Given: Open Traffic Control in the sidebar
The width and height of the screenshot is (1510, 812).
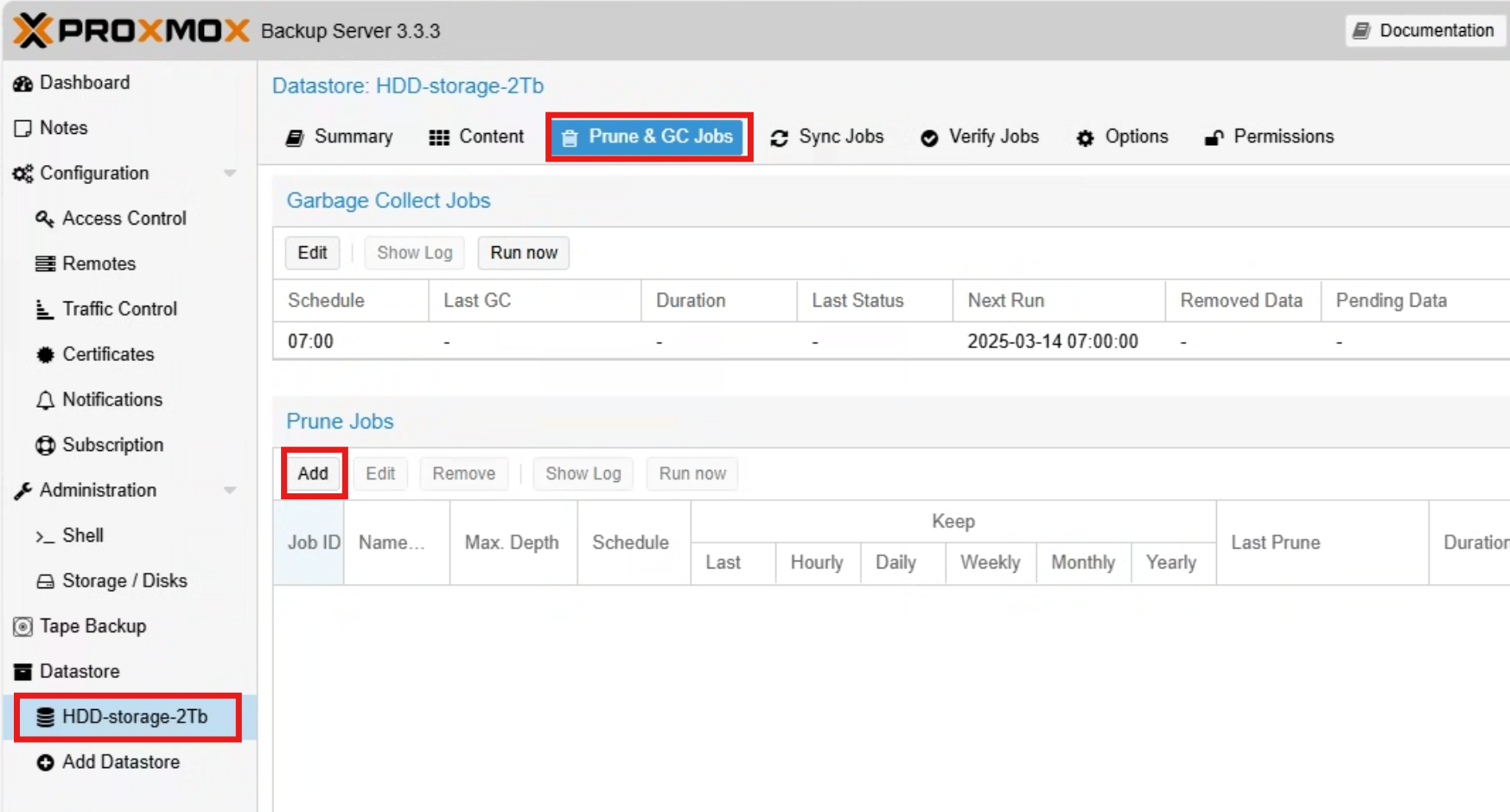Looking at the screenshot, I should coord(130,309).
